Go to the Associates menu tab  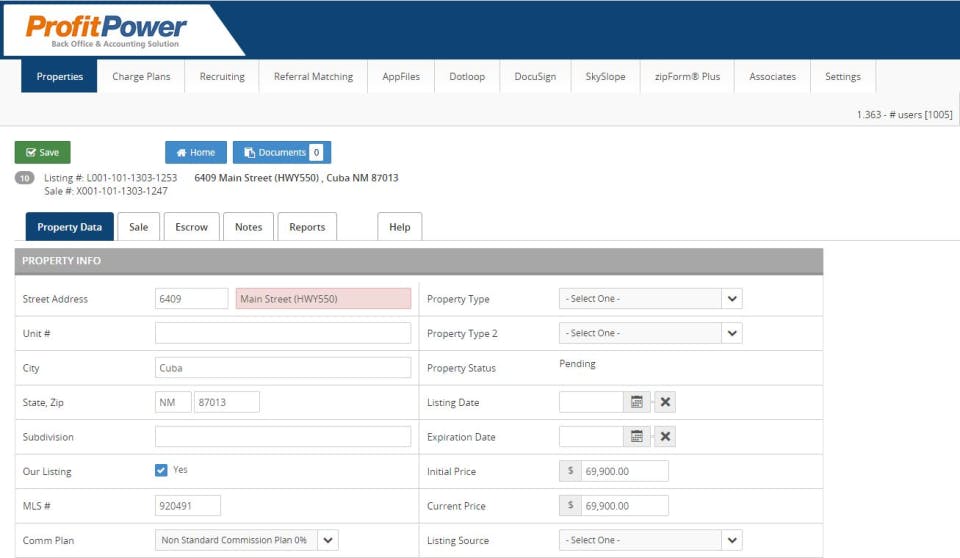pos(772,77)
